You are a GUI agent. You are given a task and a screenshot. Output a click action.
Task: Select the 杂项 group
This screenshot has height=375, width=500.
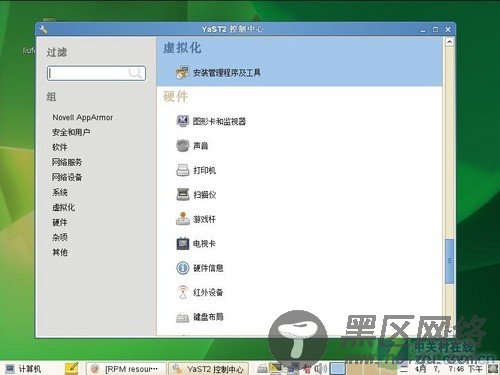tap(60, 237)
